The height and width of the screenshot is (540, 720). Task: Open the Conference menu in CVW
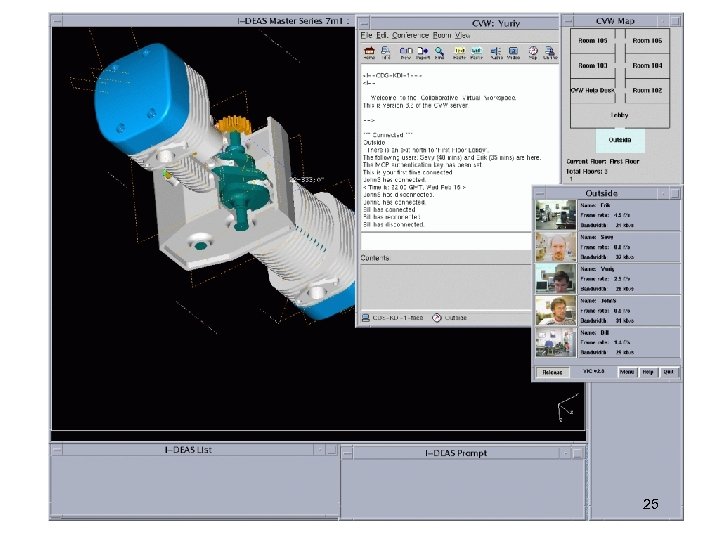[410, 35]
